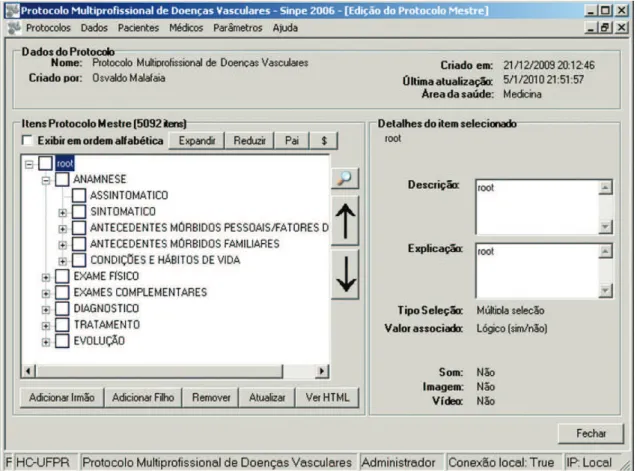Screen dimensions: 637x471
Task: Open the Dados menu
Action: 94,28
